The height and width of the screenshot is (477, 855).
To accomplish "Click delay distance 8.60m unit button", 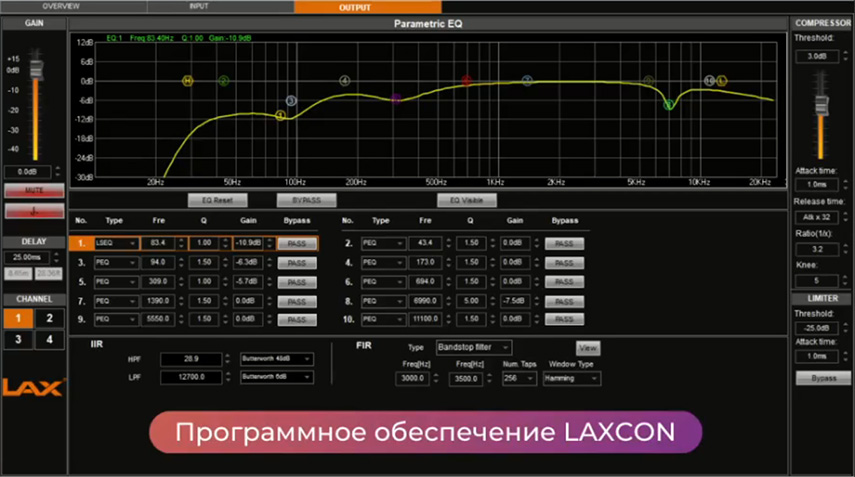I will pyautogui.click(x=18, y=273).
